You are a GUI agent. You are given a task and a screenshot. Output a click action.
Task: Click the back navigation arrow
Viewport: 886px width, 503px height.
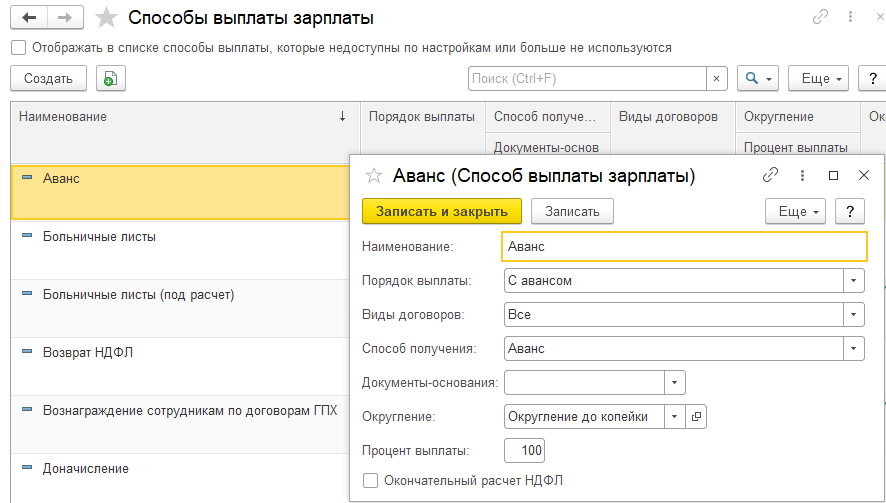(29, 17)
